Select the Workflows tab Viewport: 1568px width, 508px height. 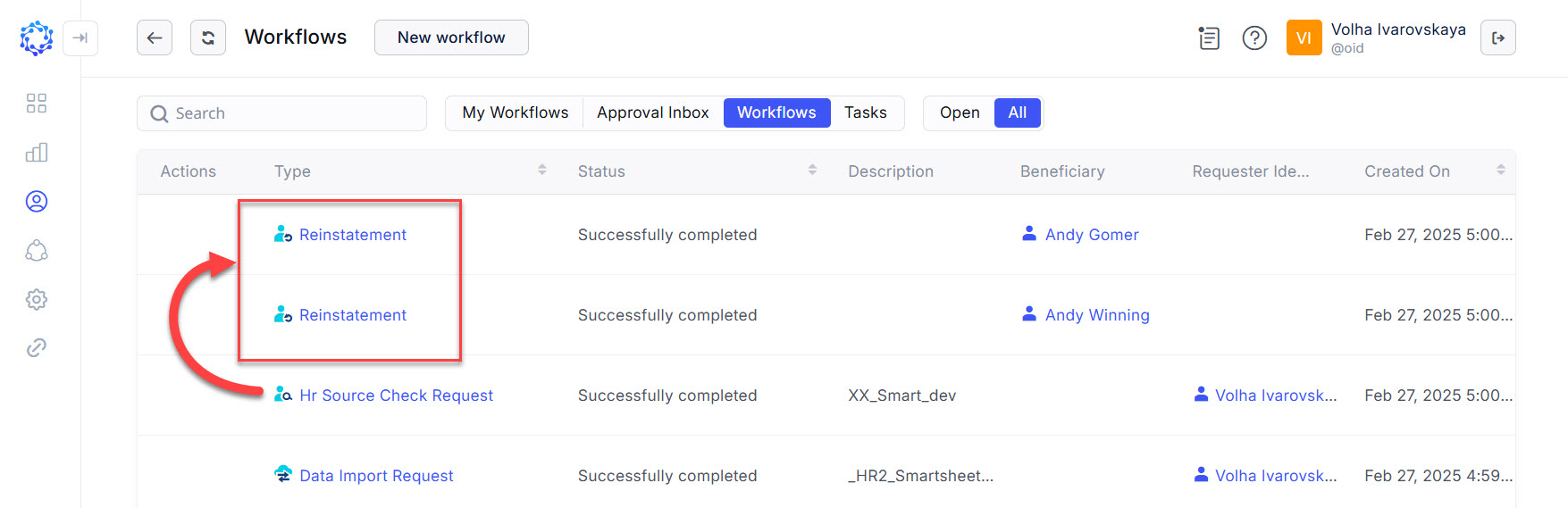tap(776, 112)
